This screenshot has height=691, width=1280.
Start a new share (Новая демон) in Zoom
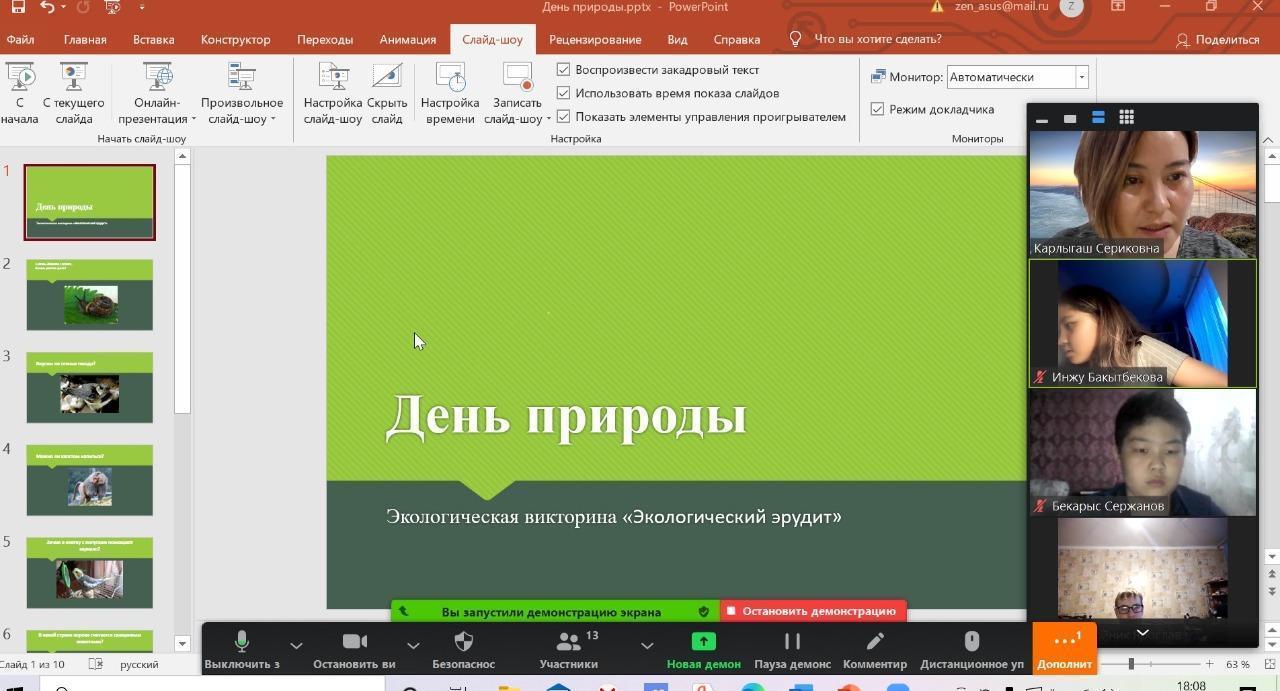pos(703,648)
